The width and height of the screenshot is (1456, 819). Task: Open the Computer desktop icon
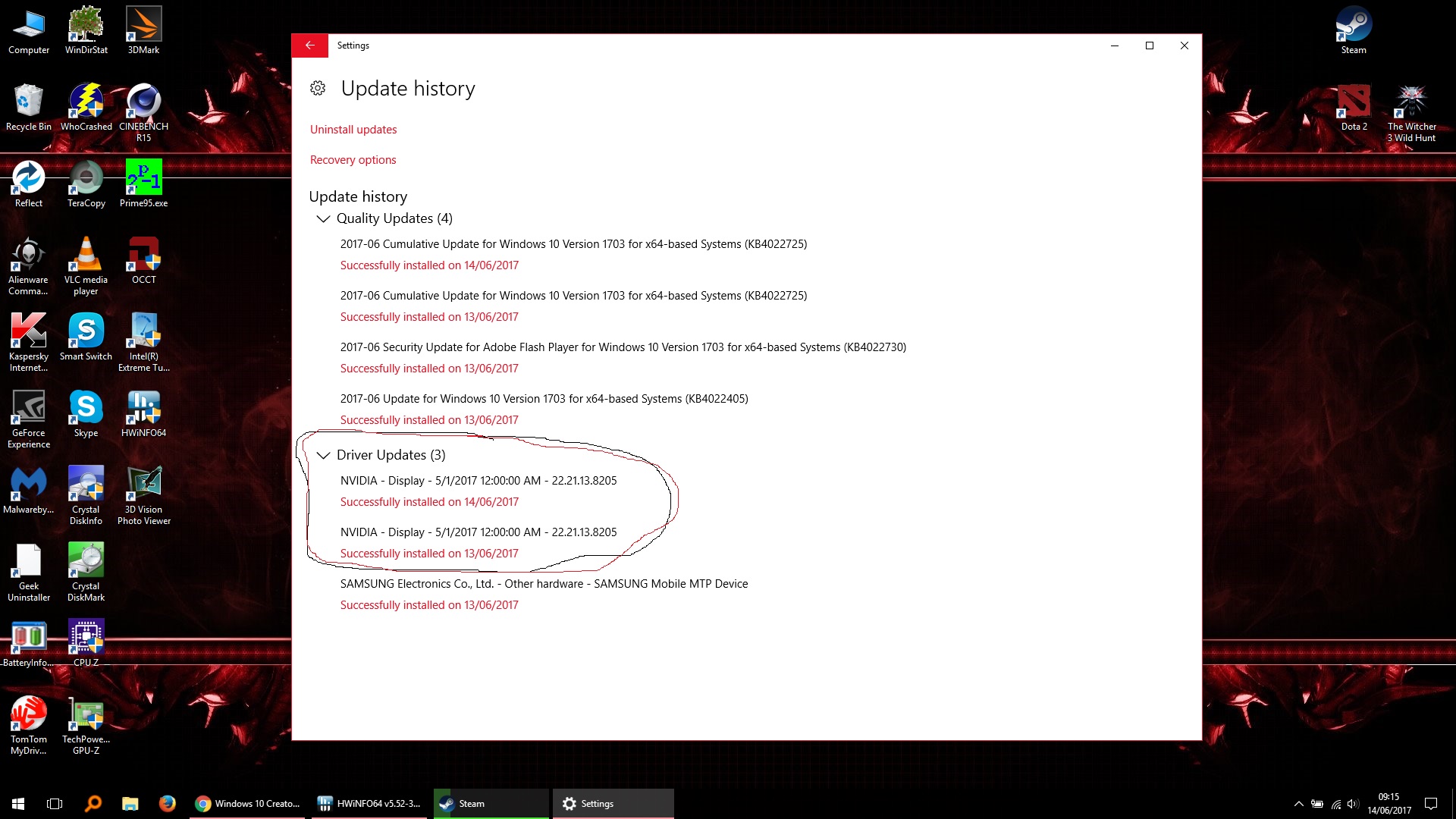29,32
